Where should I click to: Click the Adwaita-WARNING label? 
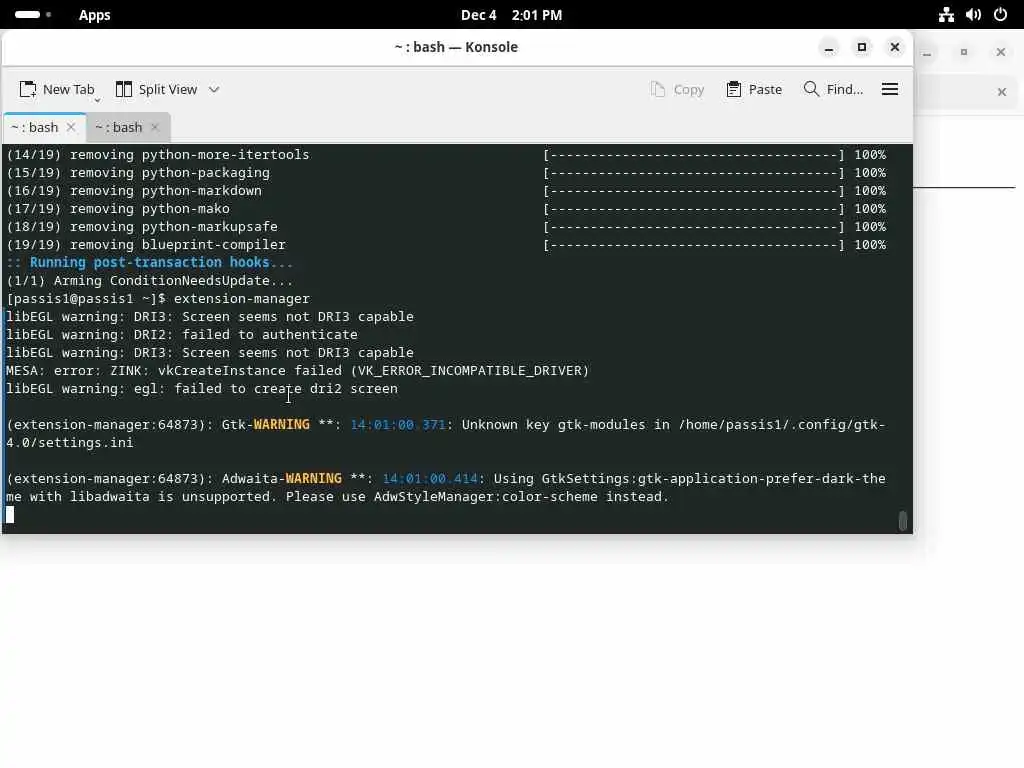coord(281,479)
